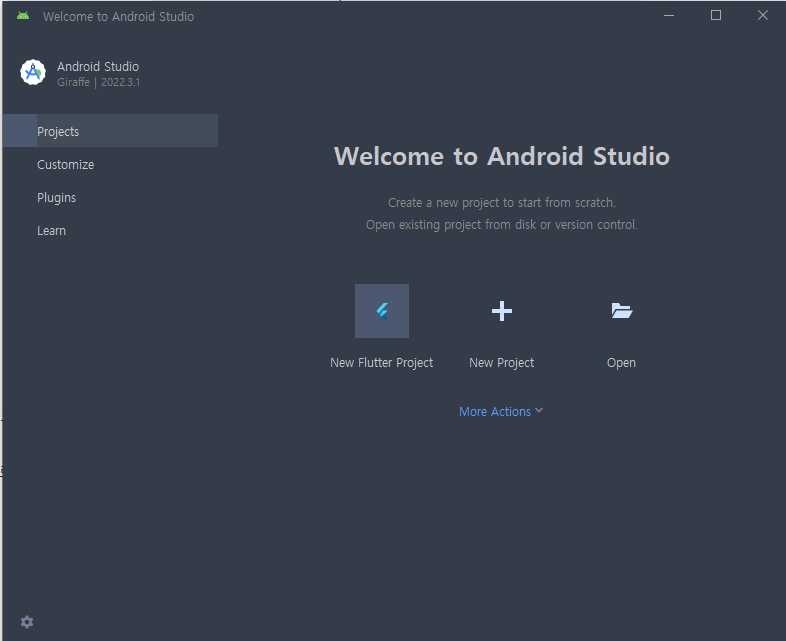Select the Projects tab in the sidebar
The width and height of the screenshot is (786, 641).
(x=110, y=131)
